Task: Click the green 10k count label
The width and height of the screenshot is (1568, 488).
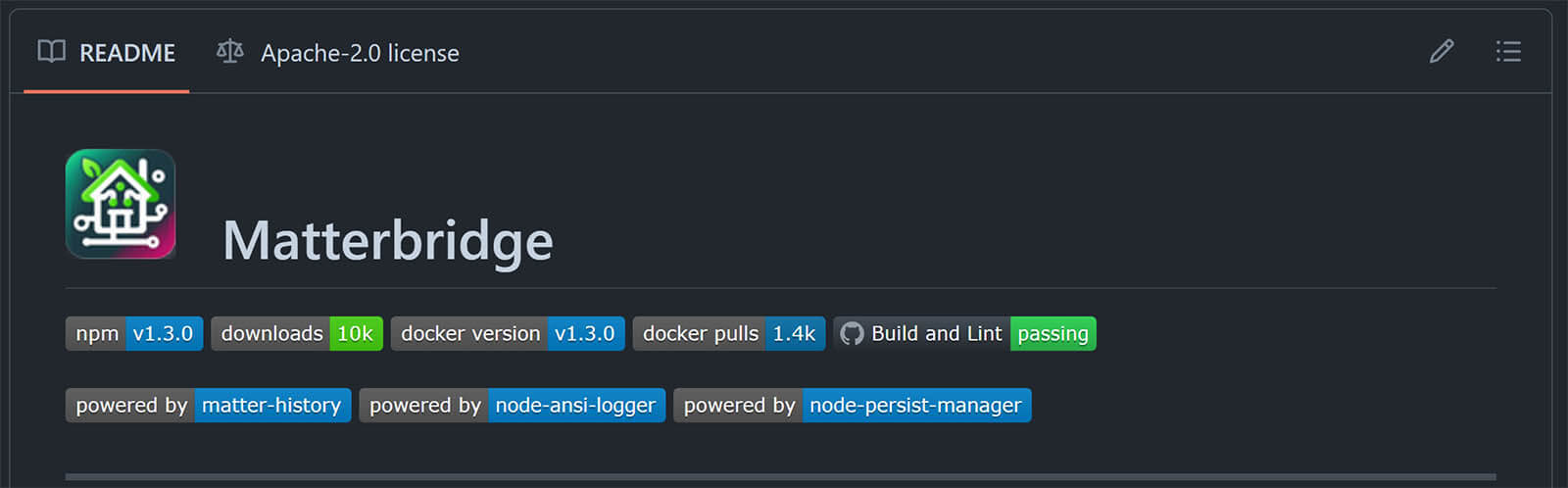Action: pyautogui.click(x=355, y=333)
